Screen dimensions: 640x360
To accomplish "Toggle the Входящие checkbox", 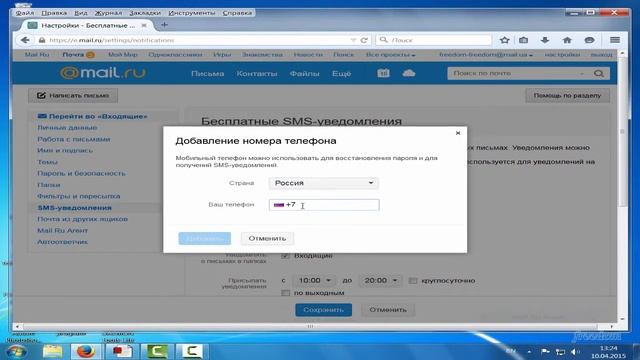I will click(x=285, y=256).
